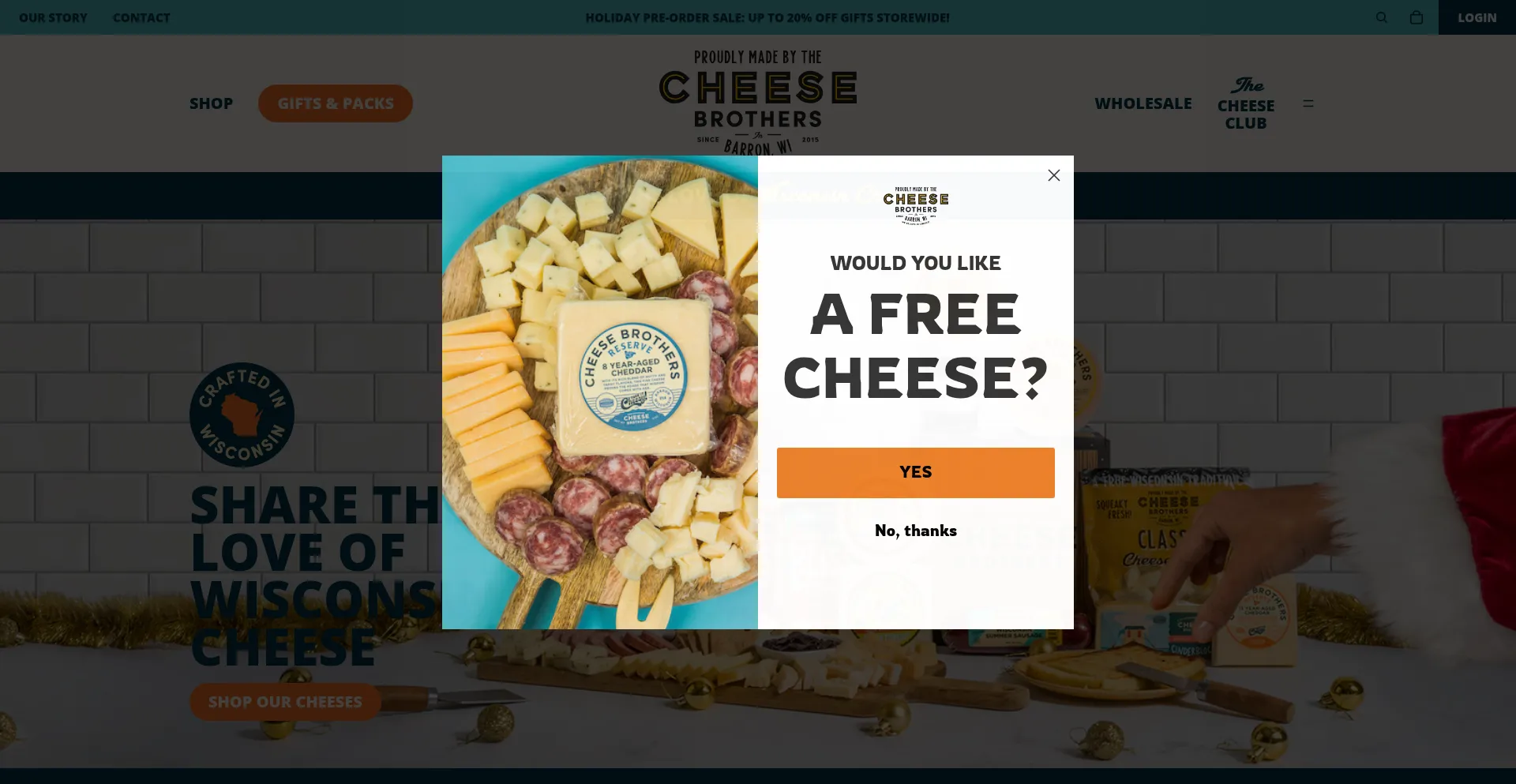Select the Gifts & Packs button
Viewport: 1516px width, 784px height.
(336, 103)
